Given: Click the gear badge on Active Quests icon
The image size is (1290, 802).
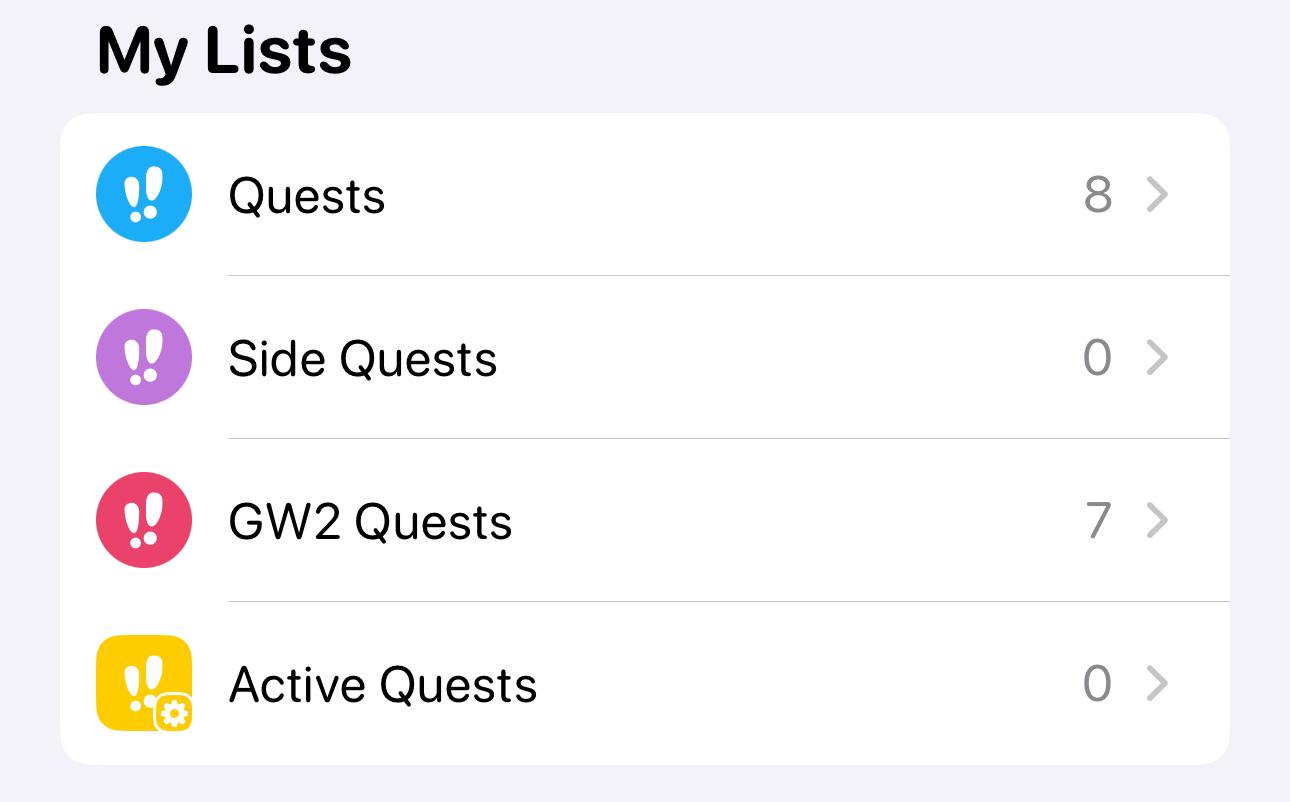Looking at the screenshot, I should click(x=176, y=712).
